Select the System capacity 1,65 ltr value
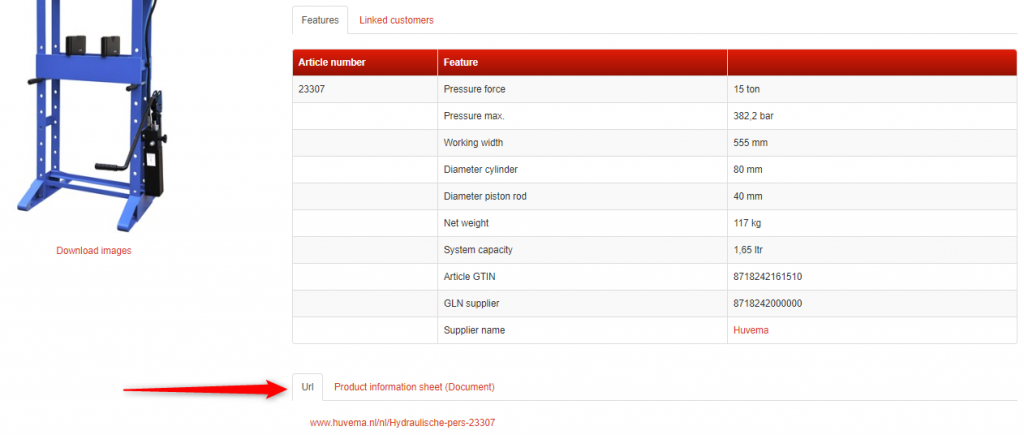The image size is (1024, 435). point(753,250)
